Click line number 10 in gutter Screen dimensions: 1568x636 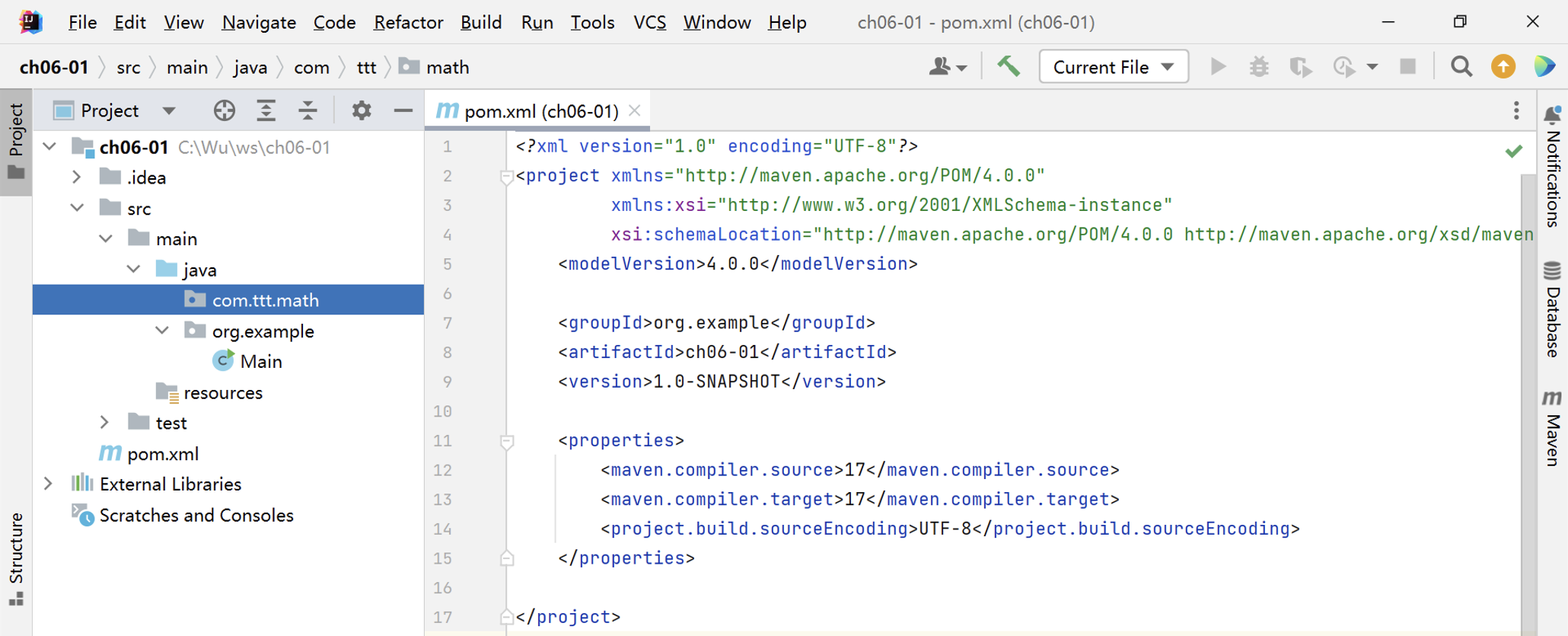tap(442, 411)
